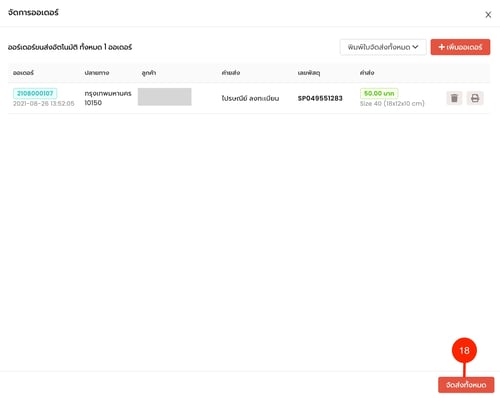Click the เลขพัสดุ column header

(309, 73)
